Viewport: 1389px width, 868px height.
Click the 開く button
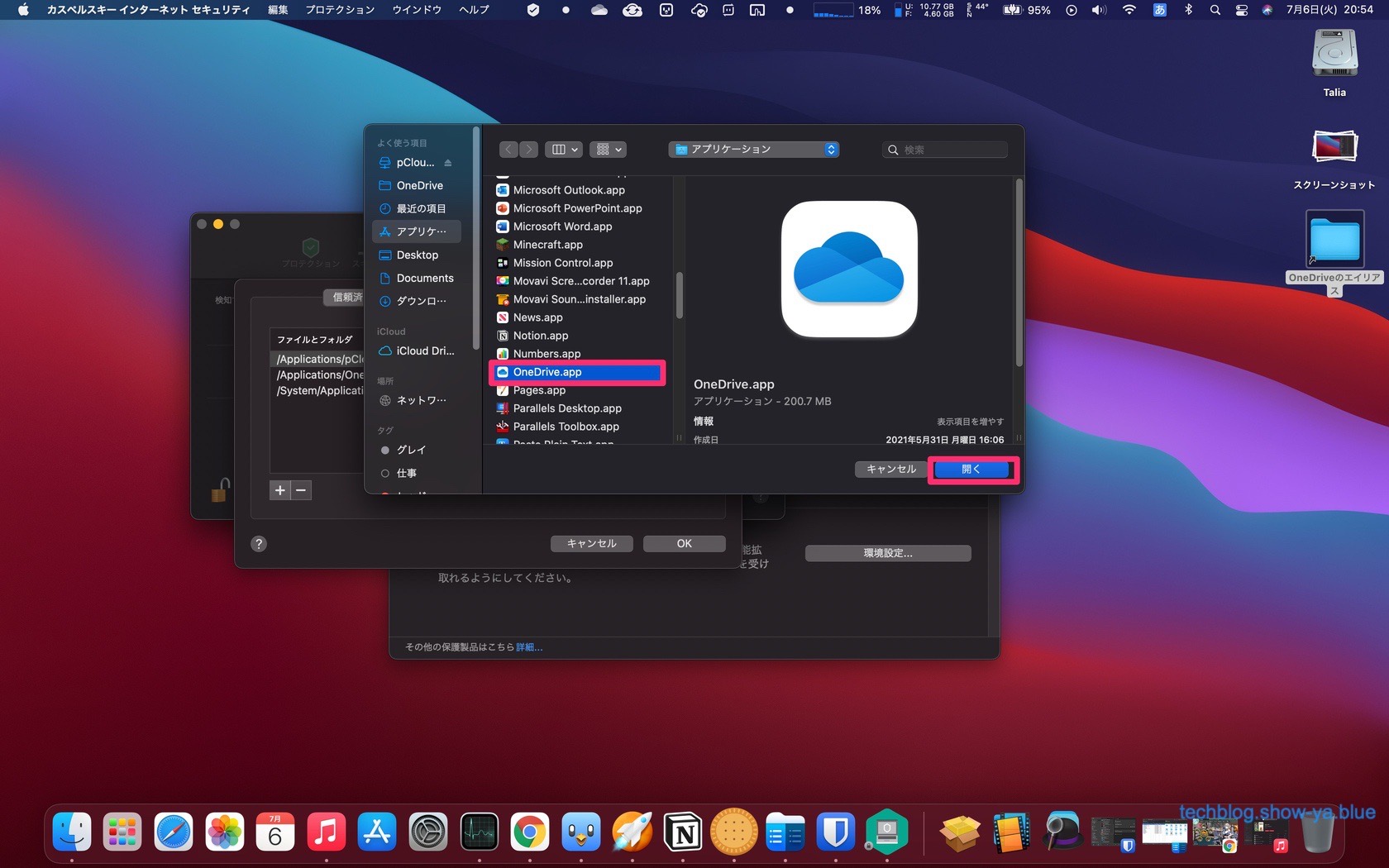pyautogui.click(x=971, y=470)
